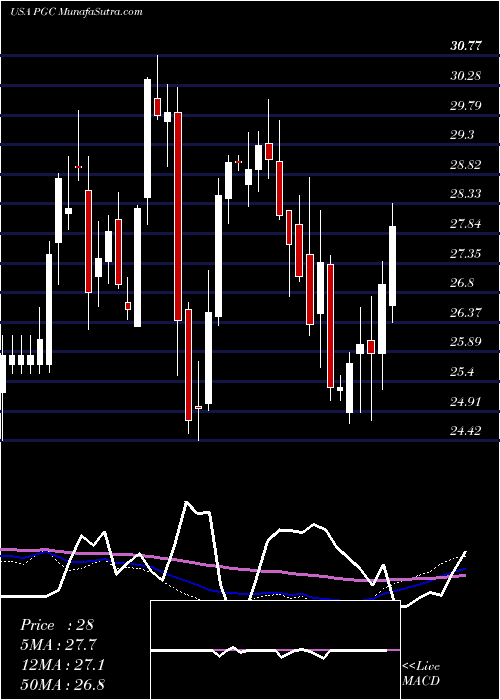Click the '12MA : 27.1' readout
This screenshot has width=500, height=700.
click(x=62, y=665)
